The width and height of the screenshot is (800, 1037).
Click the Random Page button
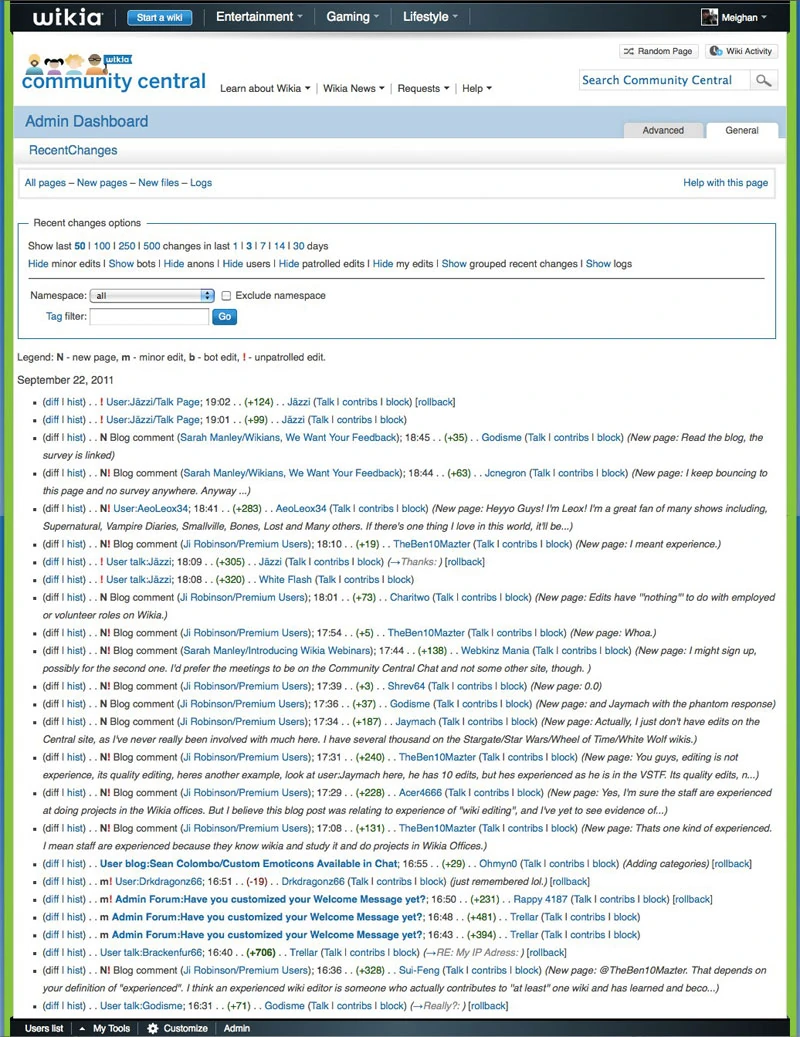click(658, 51)
